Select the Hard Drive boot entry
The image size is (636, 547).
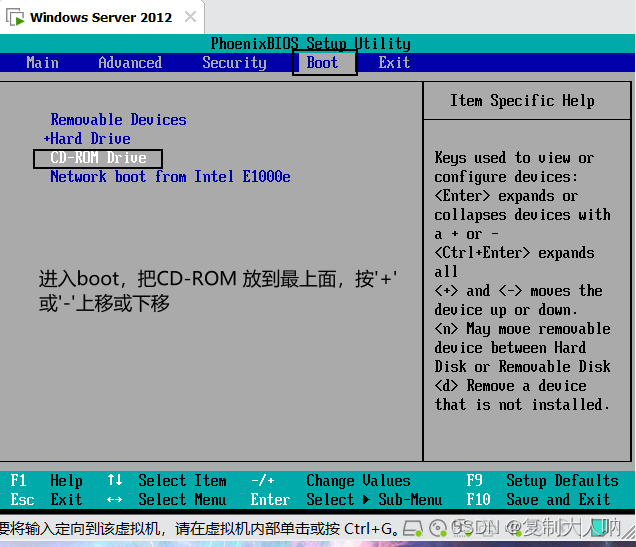90,139
